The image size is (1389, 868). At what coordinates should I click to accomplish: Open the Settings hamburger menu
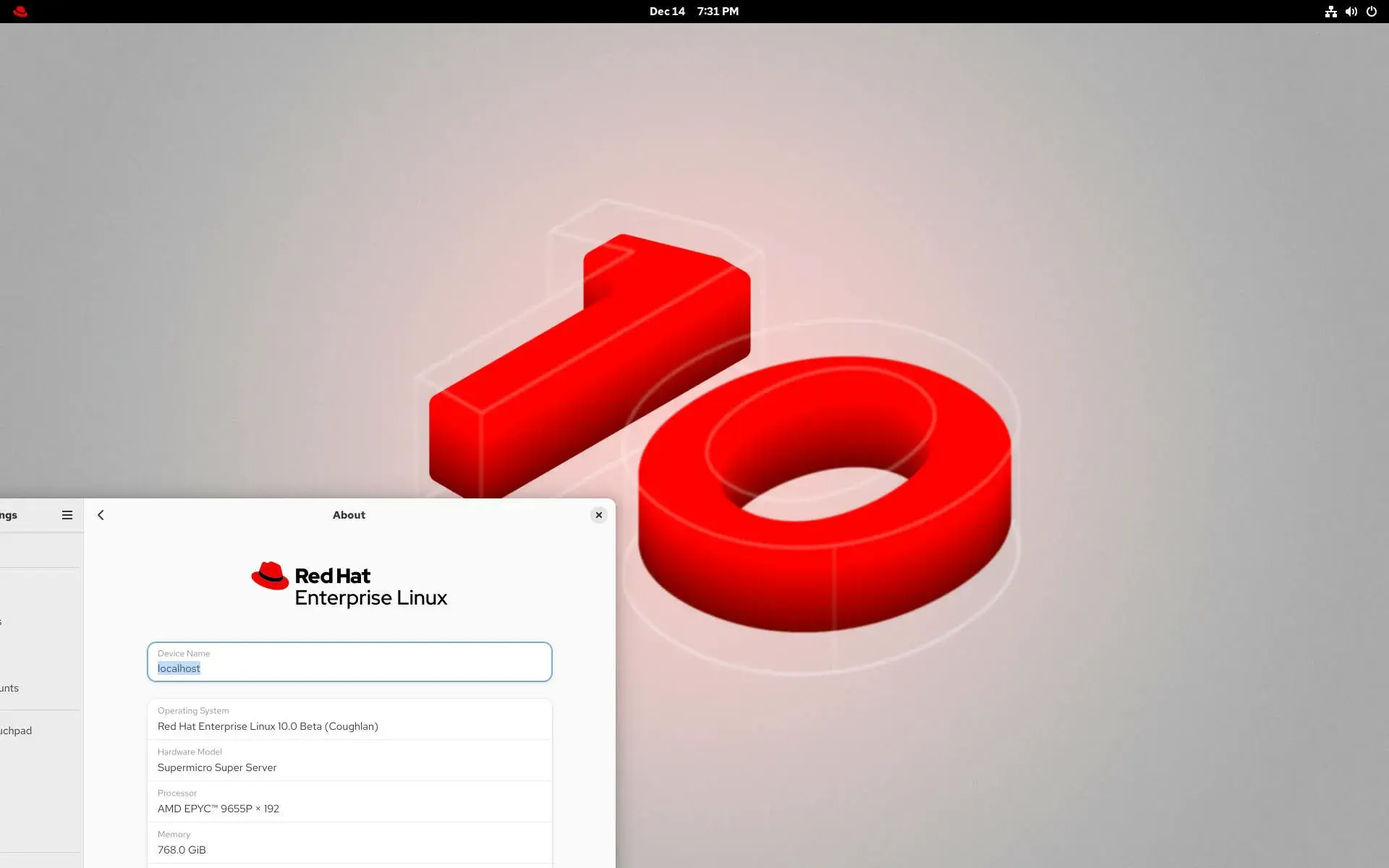[x=67, y=515]
